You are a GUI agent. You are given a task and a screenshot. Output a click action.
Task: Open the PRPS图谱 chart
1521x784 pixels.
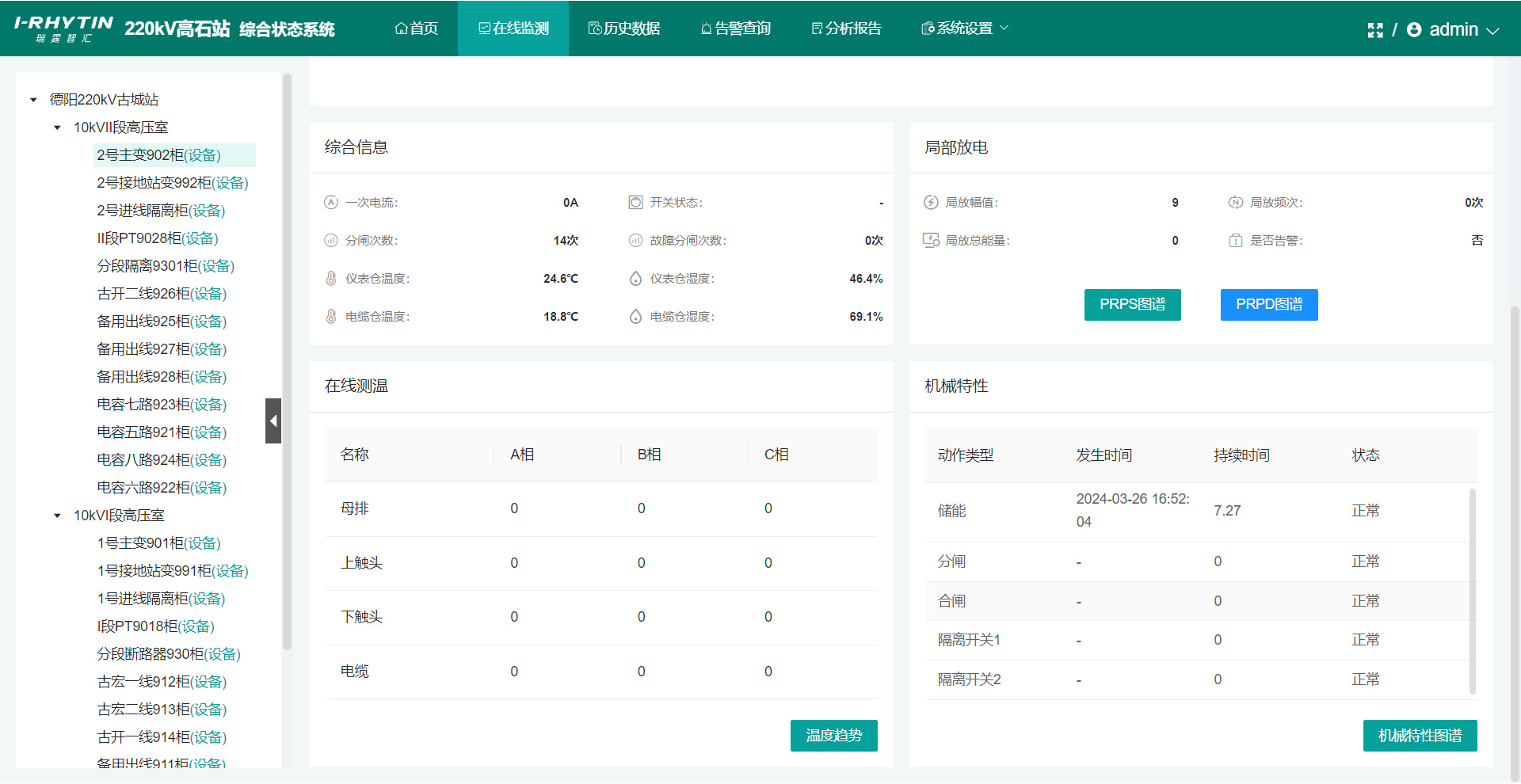[1132, 305]
